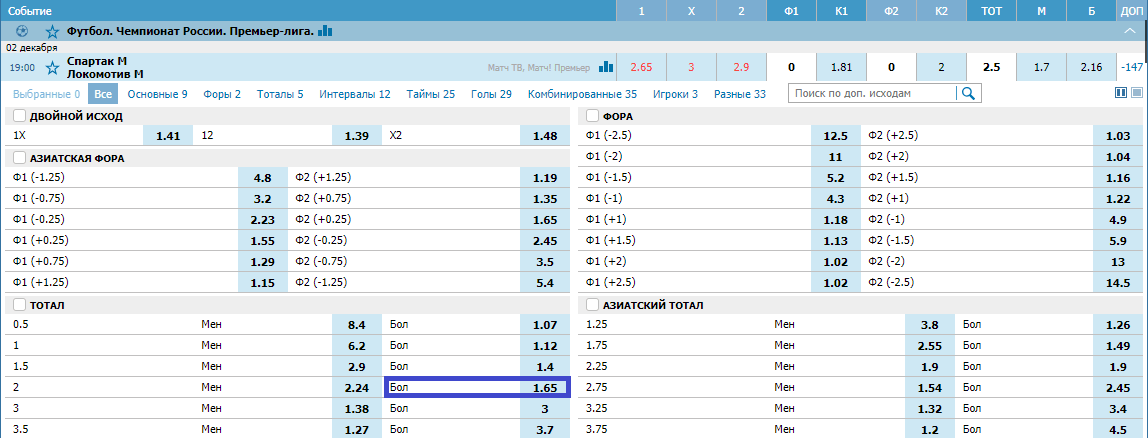Select total under odds 1.7
Screen dimensions: 1148x438
[1041, 67]
